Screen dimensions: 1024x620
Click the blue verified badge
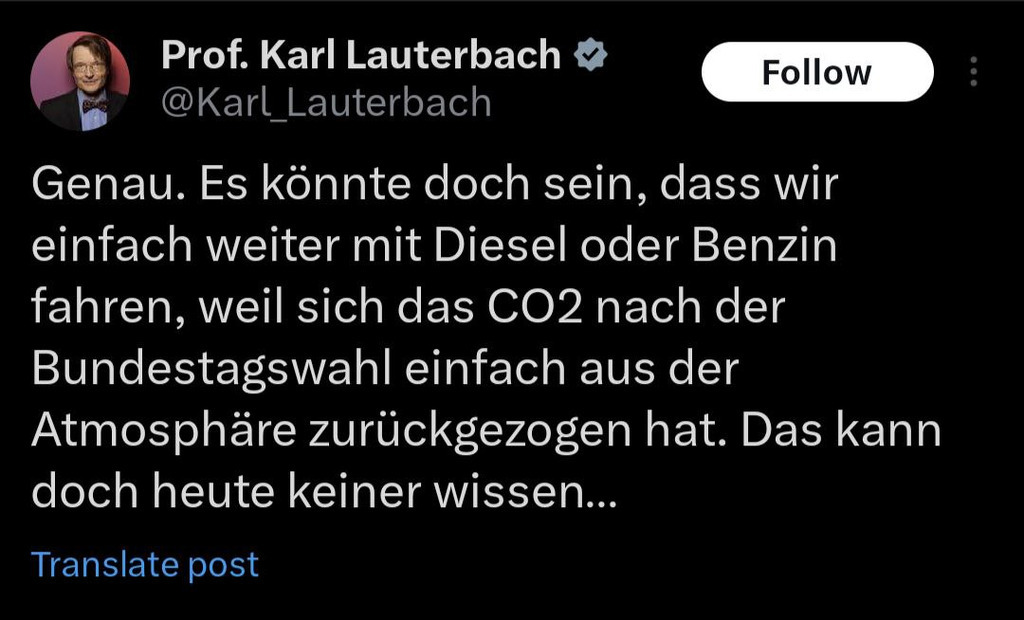pyautogui.click(x=592, y=56)
